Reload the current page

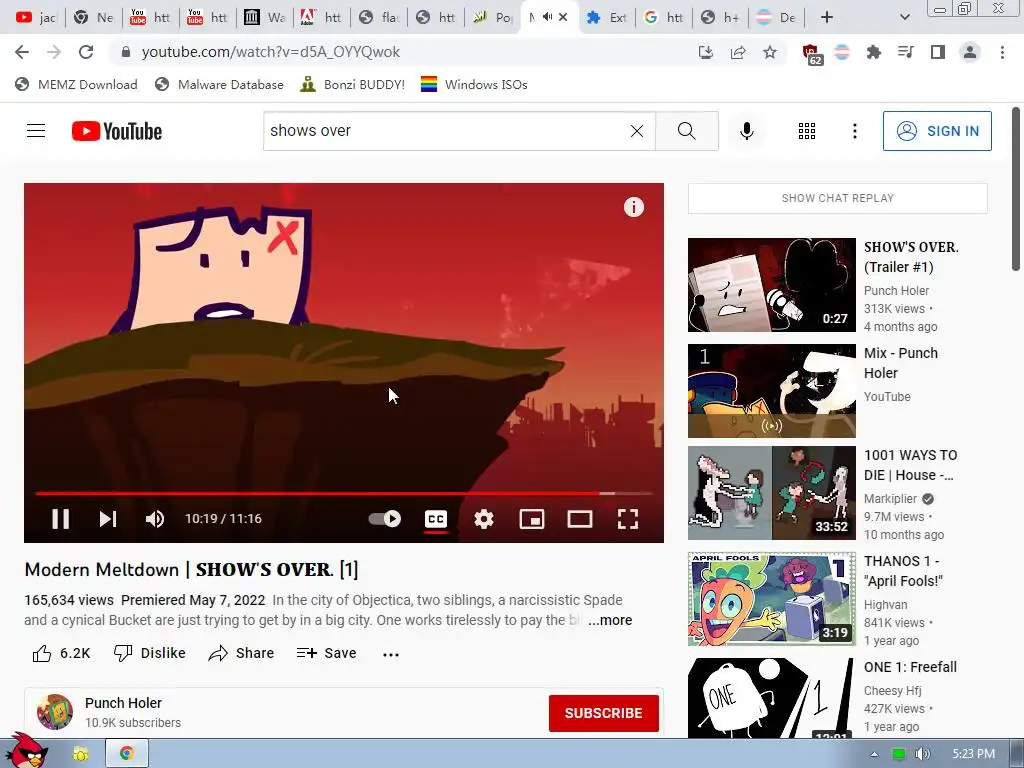point(86,52)
